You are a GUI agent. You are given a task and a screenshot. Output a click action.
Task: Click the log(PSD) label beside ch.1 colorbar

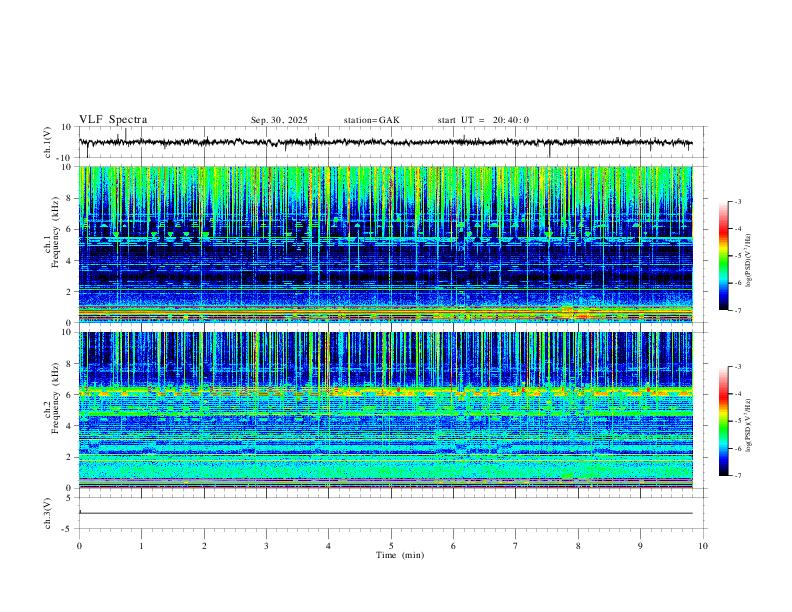pyautogui.click(x=748, y=260)
